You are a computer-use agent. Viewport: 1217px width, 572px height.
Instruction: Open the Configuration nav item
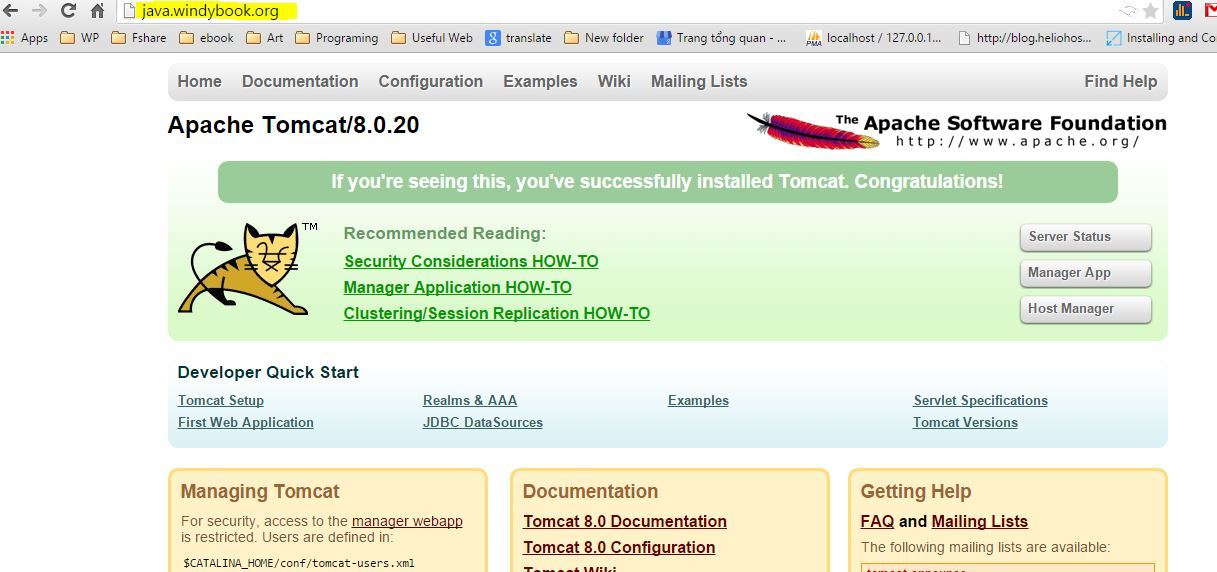coord(430,82)
